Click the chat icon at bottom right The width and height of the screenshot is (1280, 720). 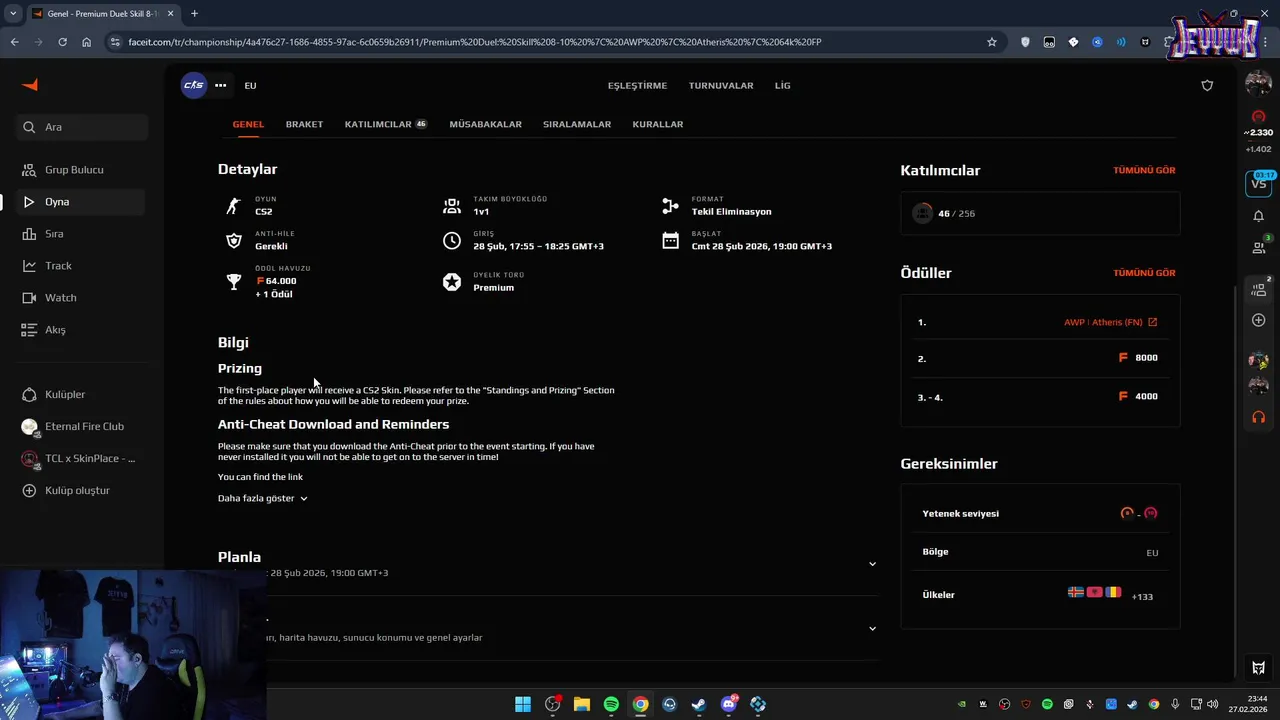(x=1258, y=668)
